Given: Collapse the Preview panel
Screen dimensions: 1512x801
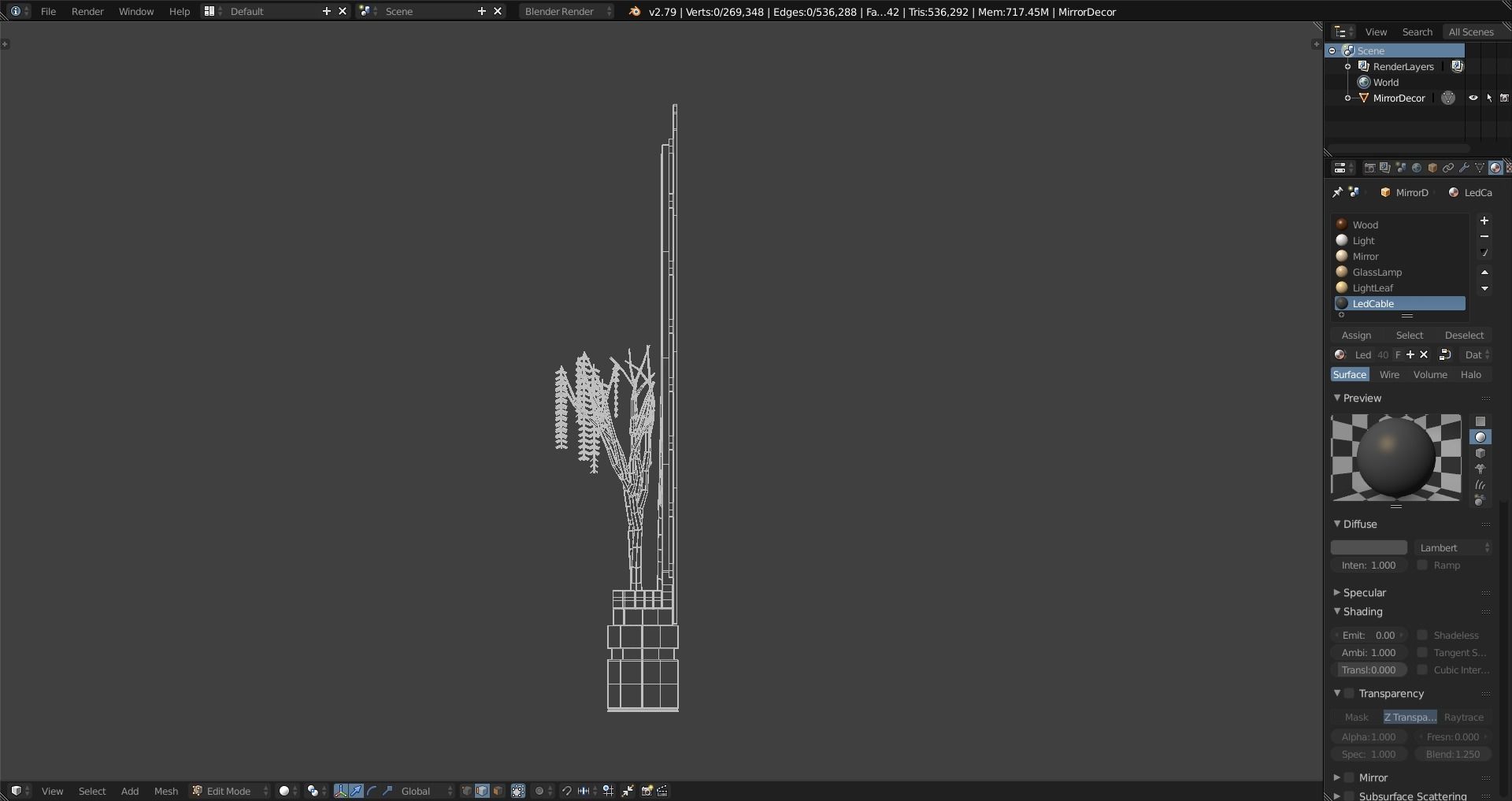Looking at the screenshot, I should 1336,398.
